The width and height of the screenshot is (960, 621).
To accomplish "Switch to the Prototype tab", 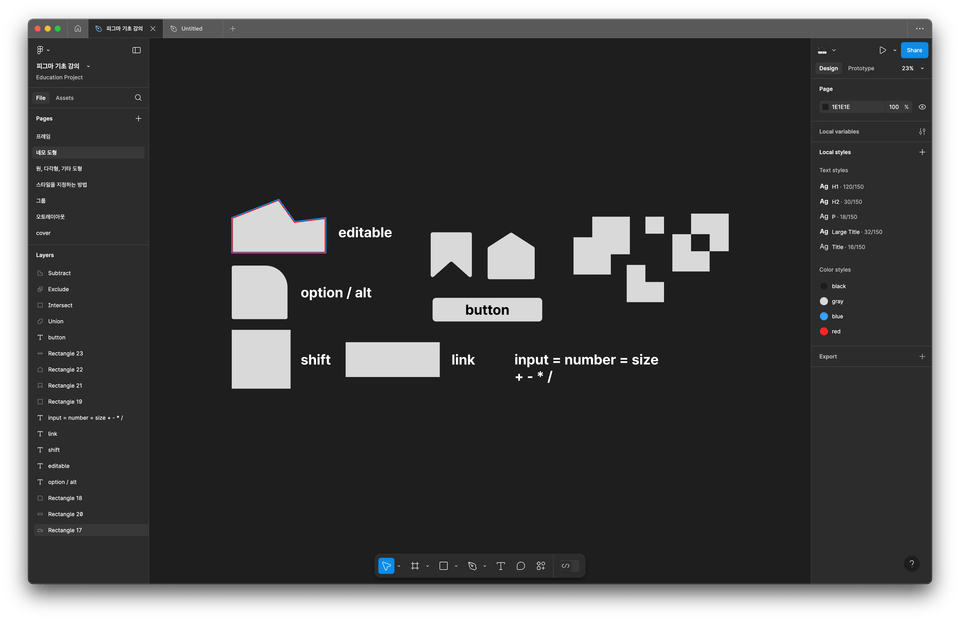I will point(861,69).
